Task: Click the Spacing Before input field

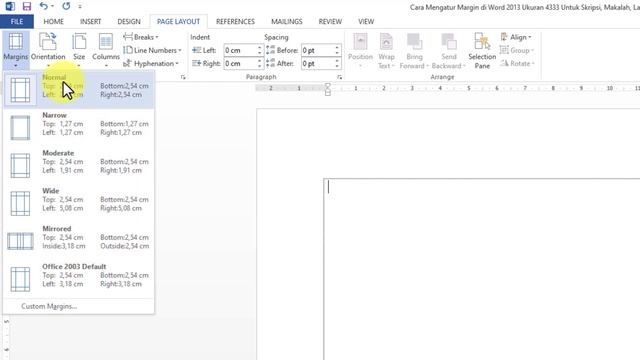Action: point(317,50)
